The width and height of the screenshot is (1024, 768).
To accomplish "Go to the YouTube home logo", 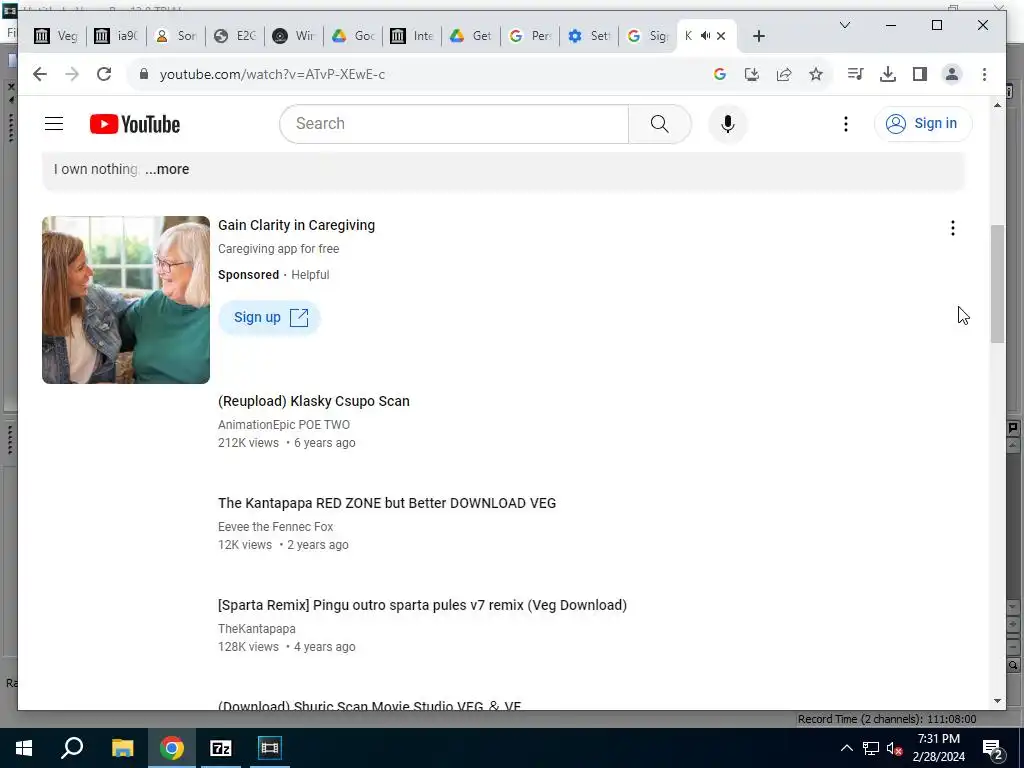I will point(135,124).
